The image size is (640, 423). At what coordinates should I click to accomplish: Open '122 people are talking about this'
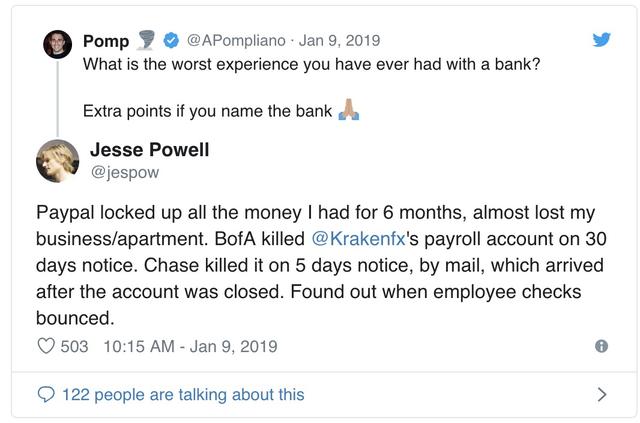click(183, 395)
